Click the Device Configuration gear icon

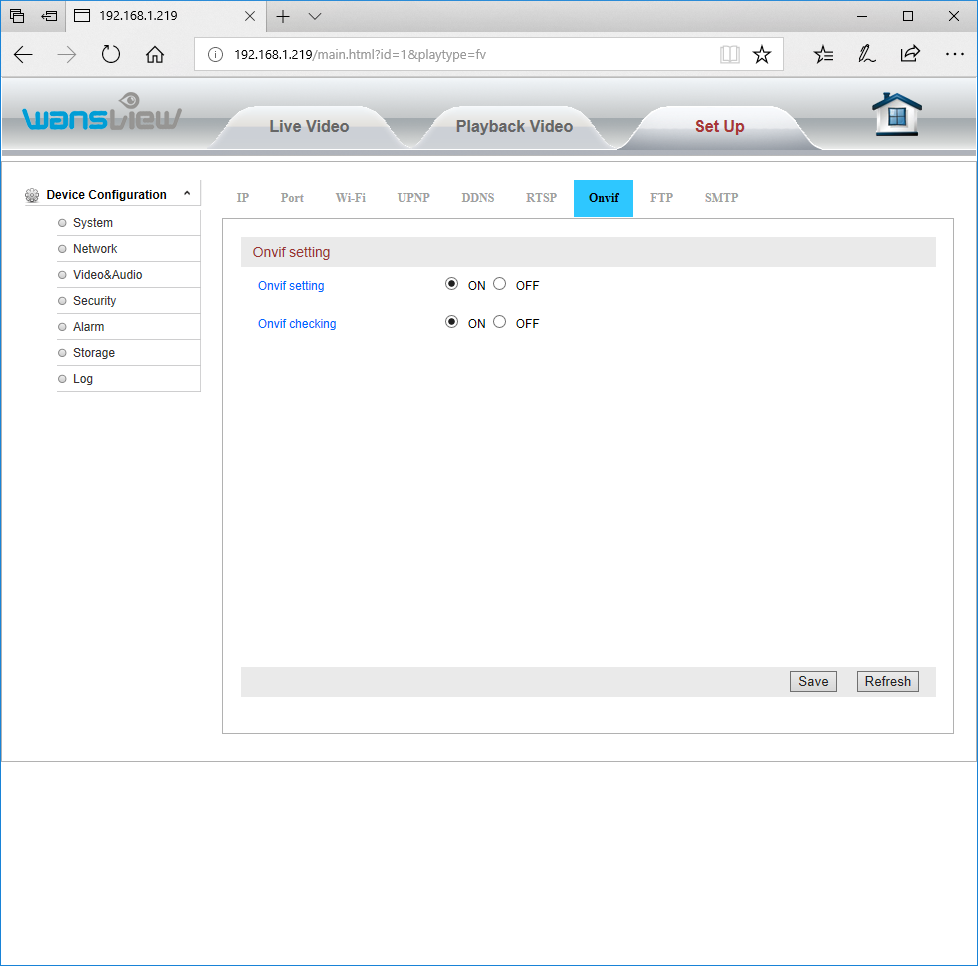click(32, 195)
